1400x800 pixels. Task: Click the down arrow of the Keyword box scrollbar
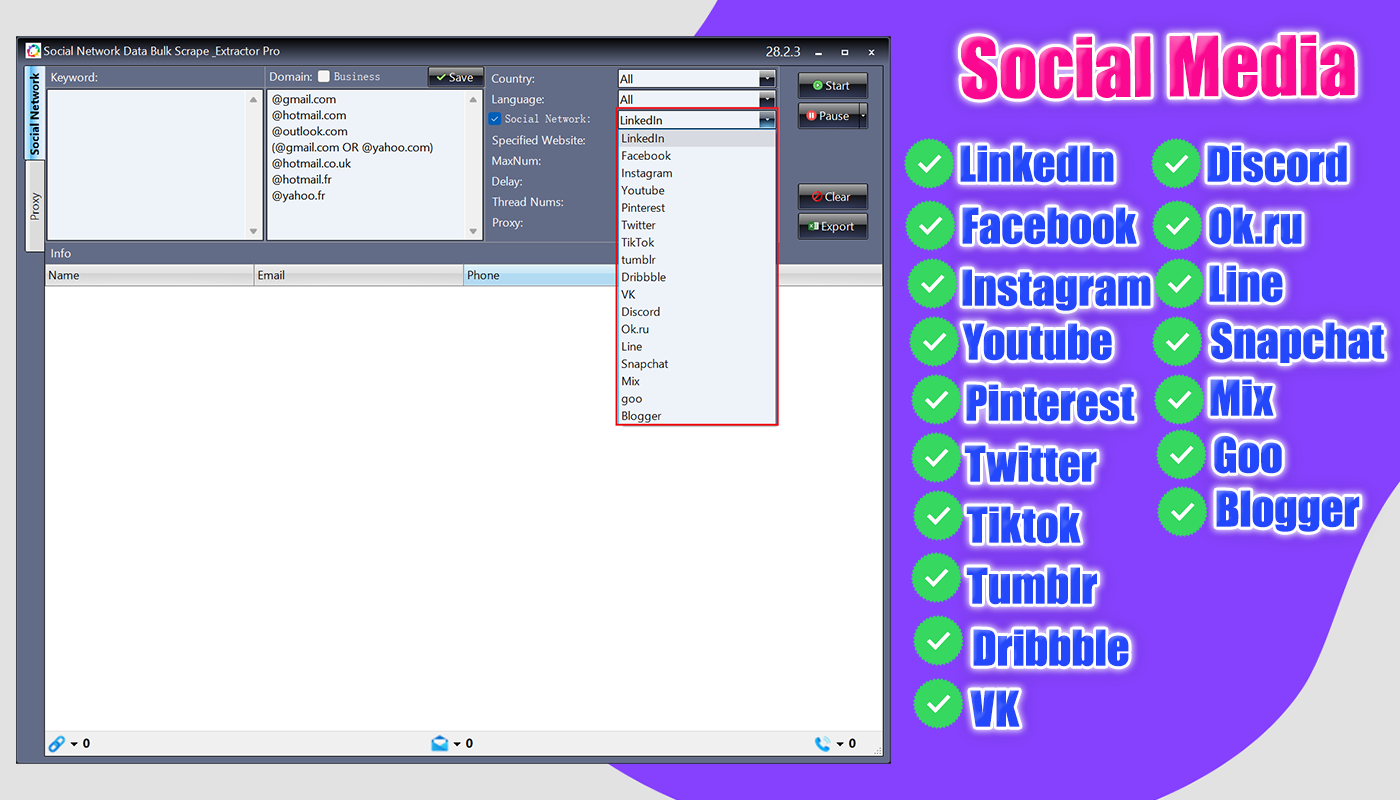click(254, 231)
